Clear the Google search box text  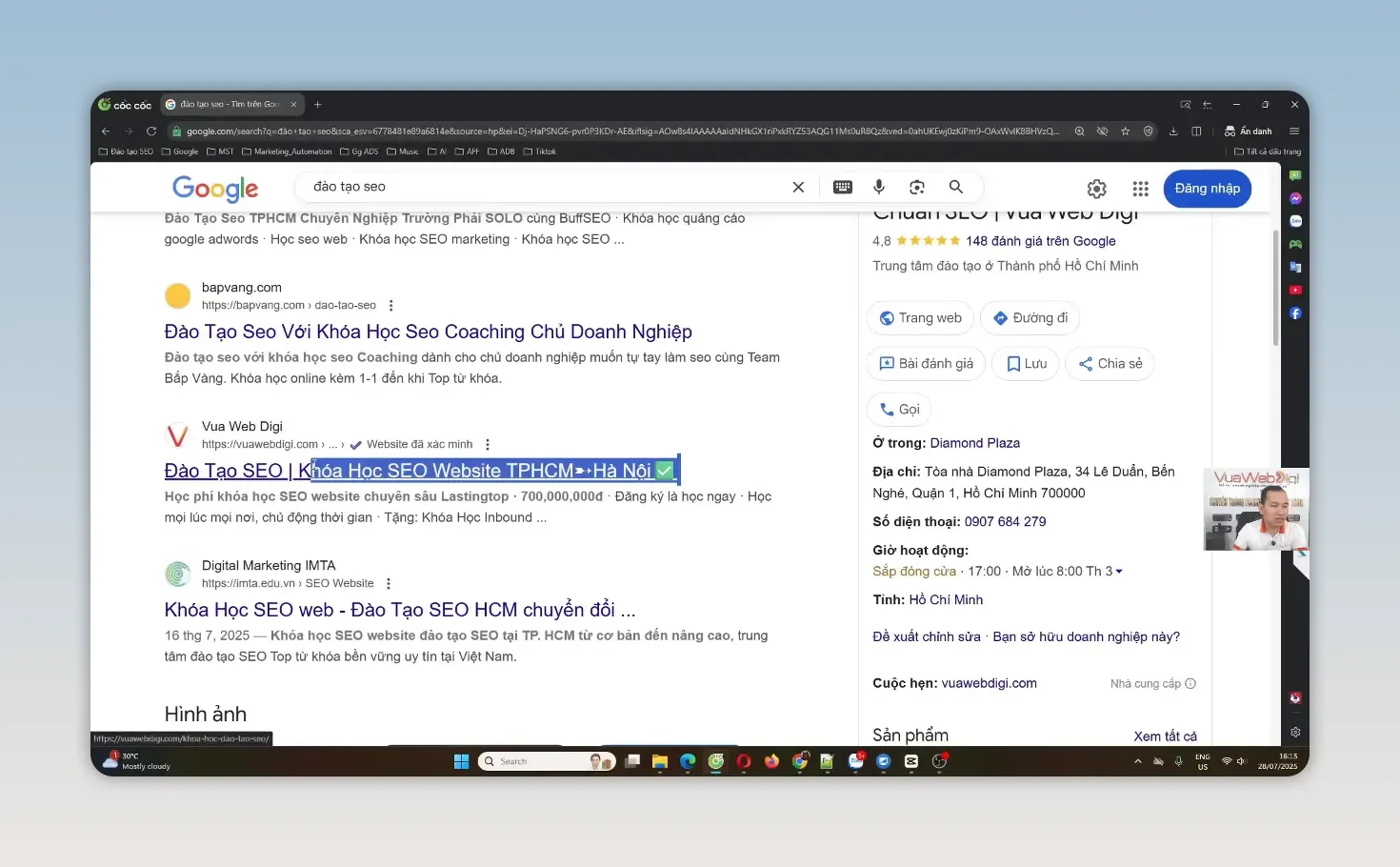point(798,187)
